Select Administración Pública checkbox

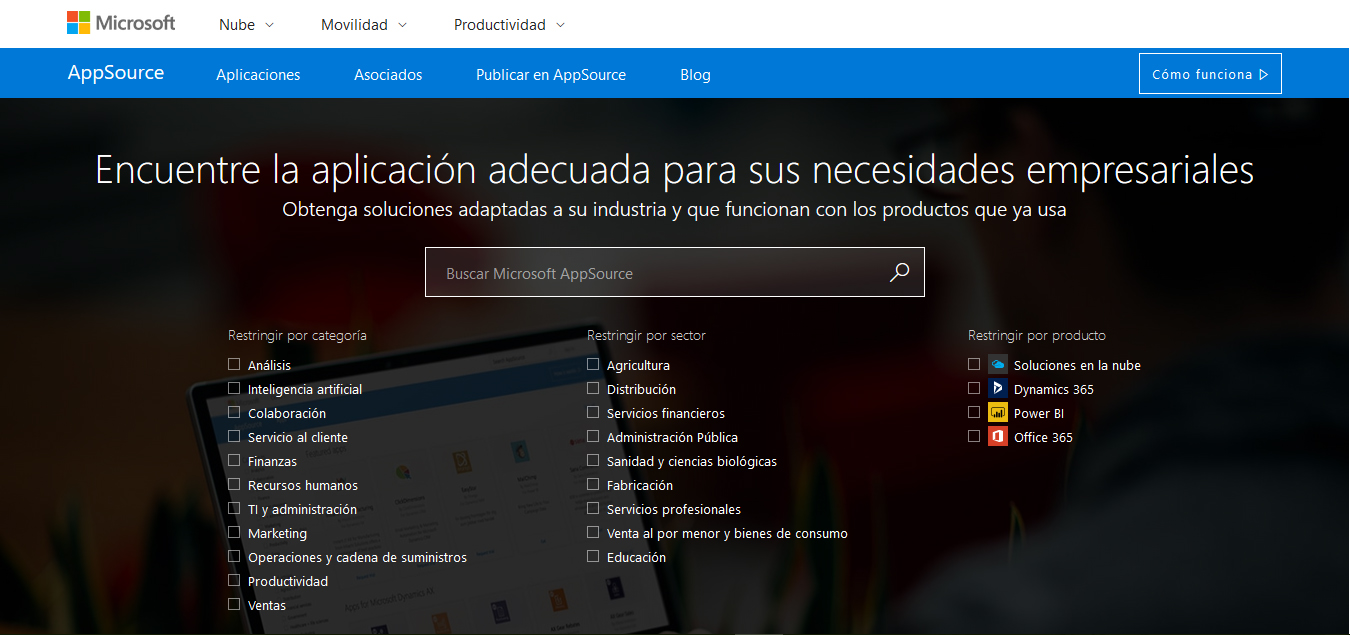[593, 436]
